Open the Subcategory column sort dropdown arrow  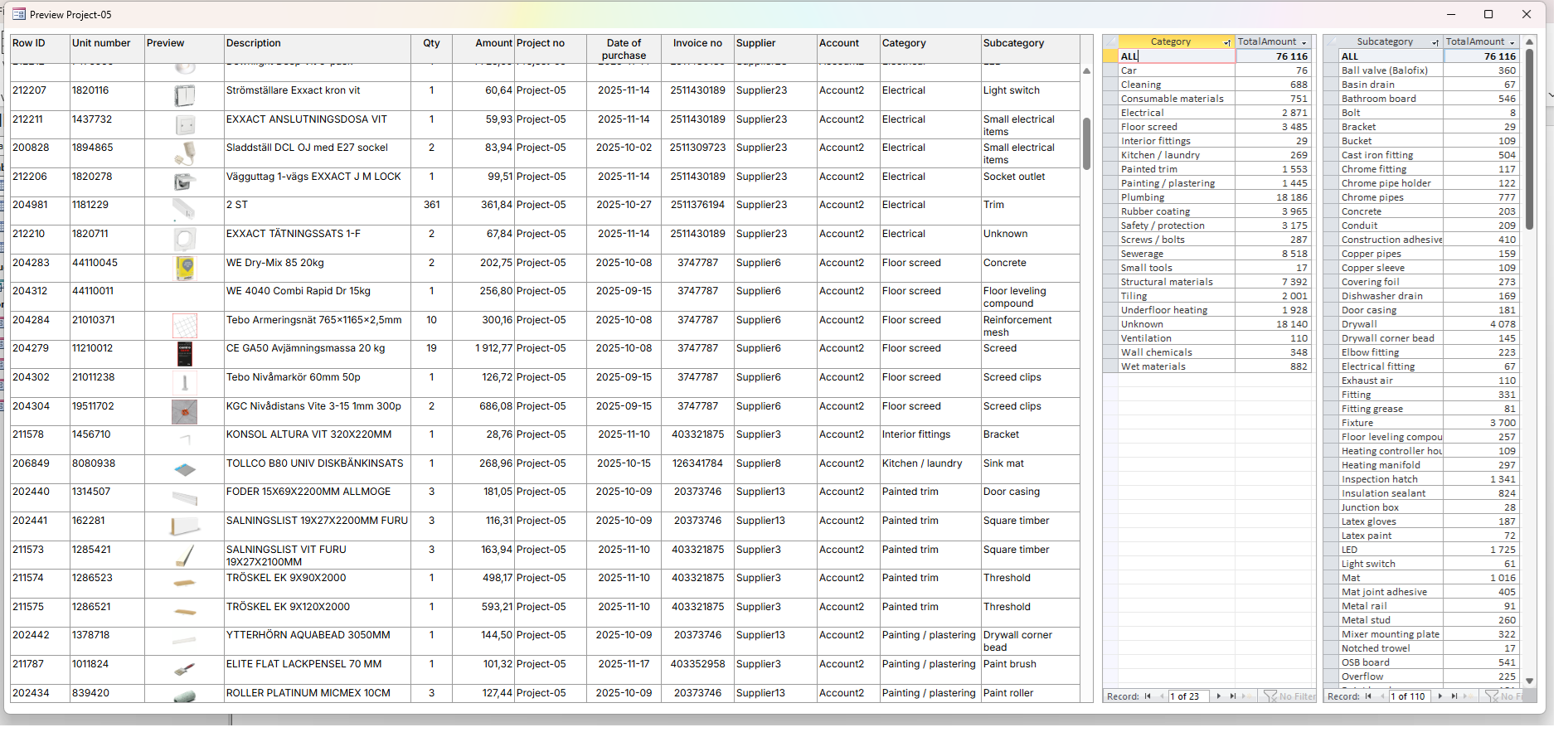1435,42
